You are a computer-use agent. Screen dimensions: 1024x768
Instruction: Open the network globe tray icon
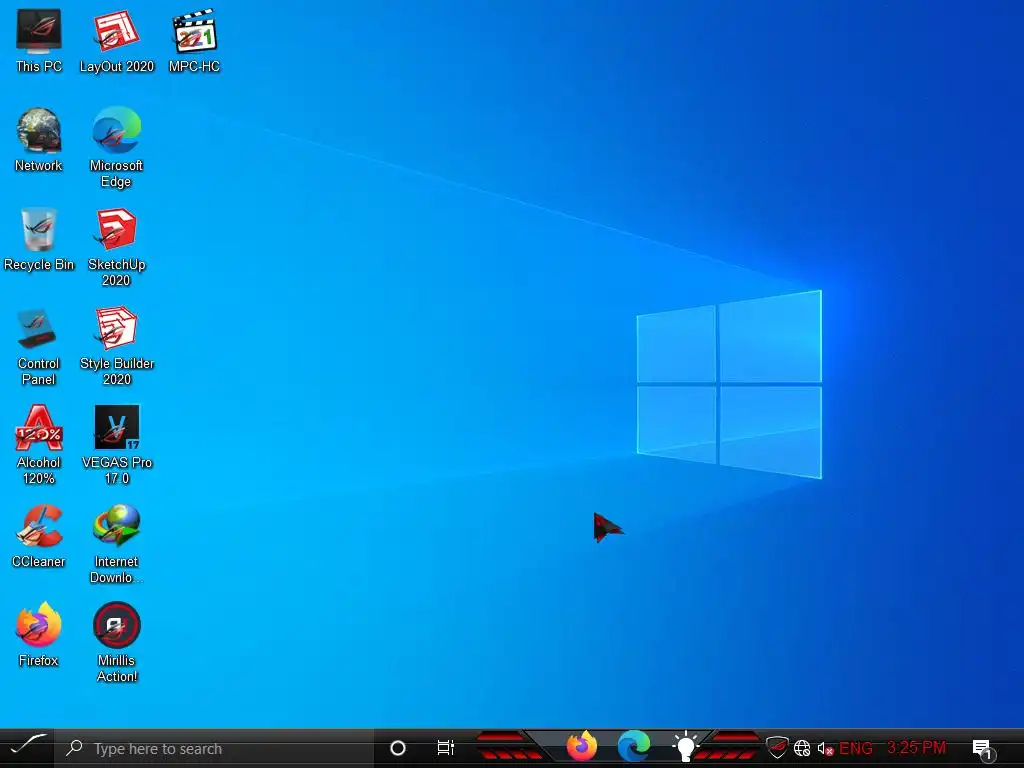pyautogui.click(x=802, y=748)
